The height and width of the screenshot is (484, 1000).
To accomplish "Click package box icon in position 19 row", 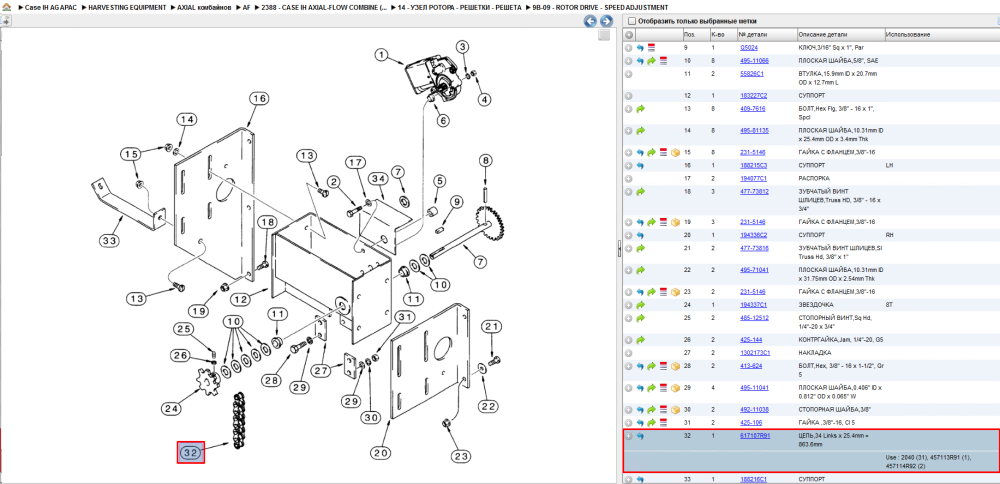I will (675, 222).
